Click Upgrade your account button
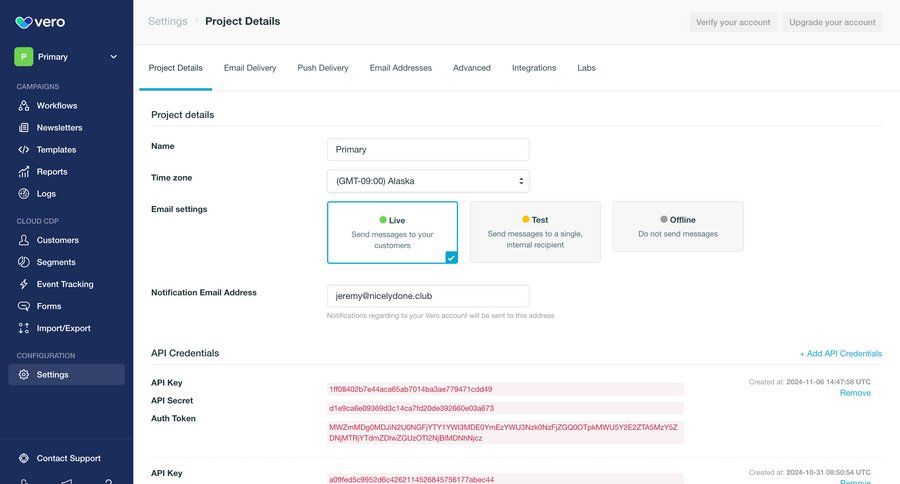The width and height of the screenshot is (900, 484). coord(832,22)
